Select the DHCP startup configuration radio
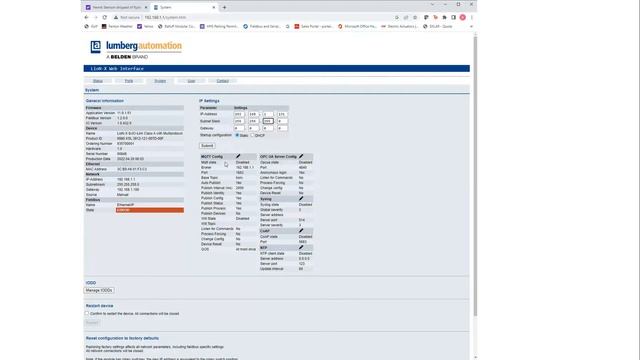 point(252,135)
